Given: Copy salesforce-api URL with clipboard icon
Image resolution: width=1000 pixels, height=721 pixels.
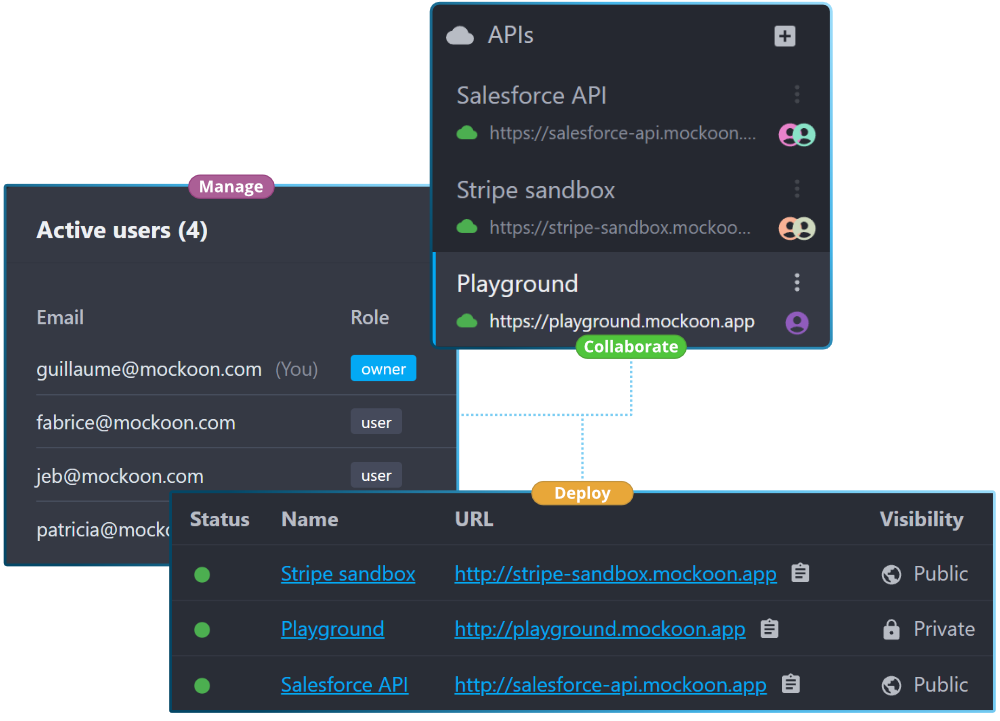Looking at the screenshot, I should (x=790, y=684).
